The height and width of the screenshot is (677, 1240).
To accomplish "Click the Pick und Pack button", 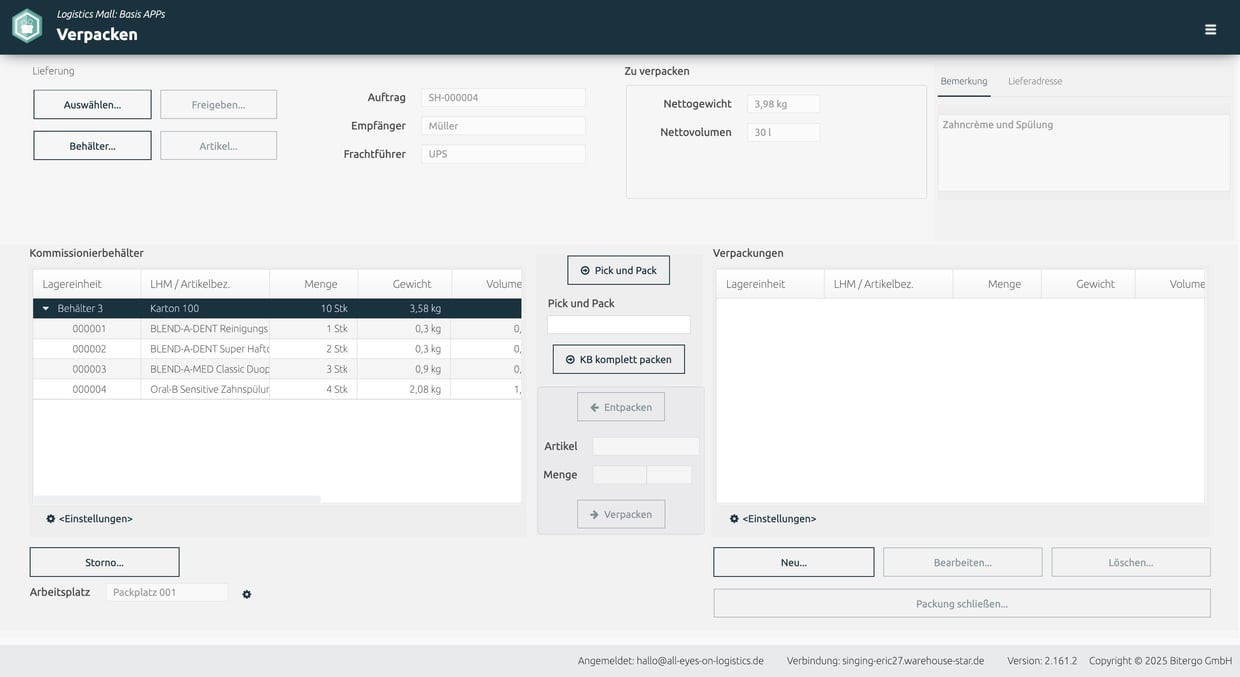I will point(619,270).
